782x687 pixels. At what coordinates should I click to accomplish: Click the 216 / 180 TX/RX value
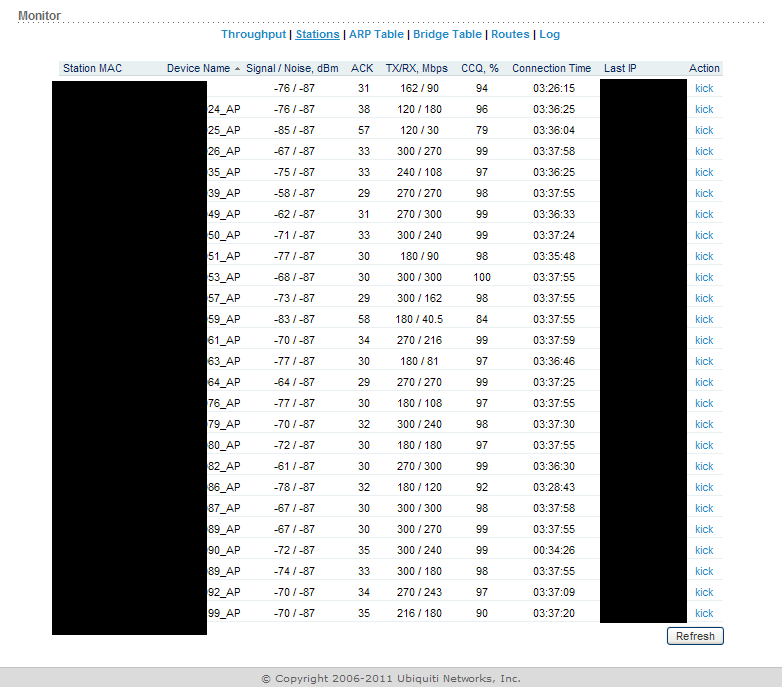(419, 613)
